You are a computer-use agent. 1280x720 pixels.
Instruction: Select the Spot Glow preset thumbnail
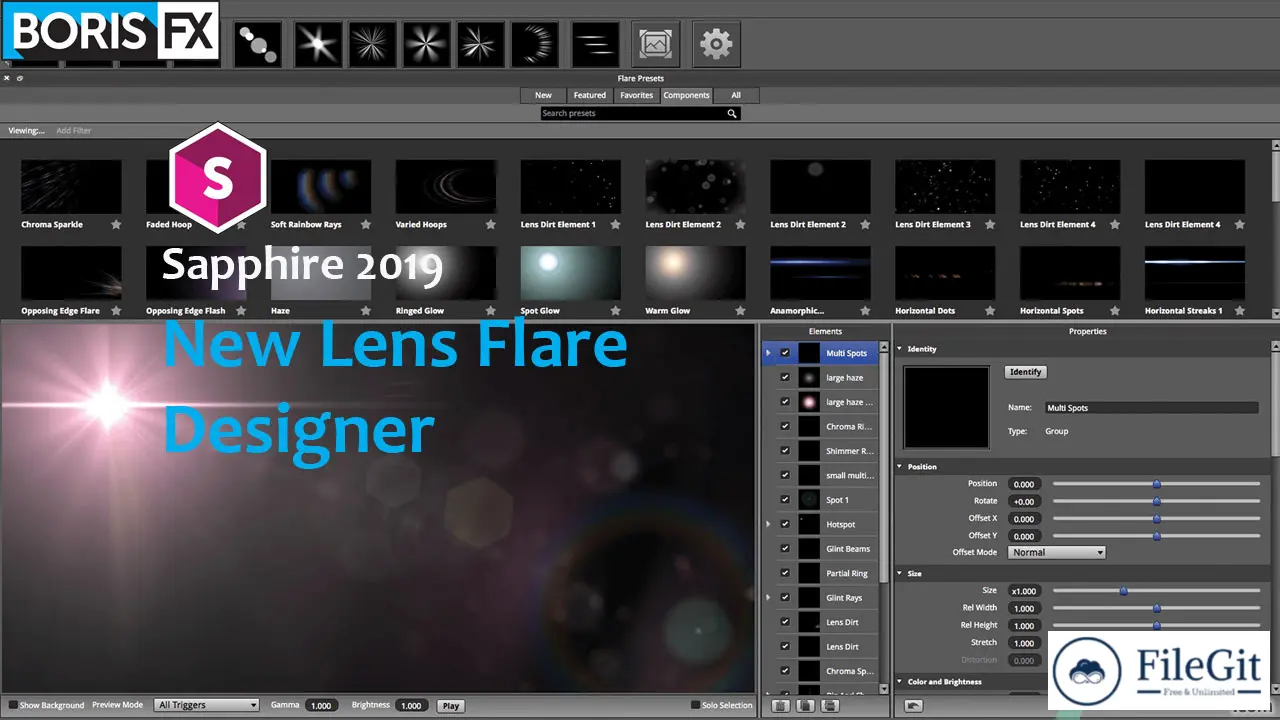[570, 273]
